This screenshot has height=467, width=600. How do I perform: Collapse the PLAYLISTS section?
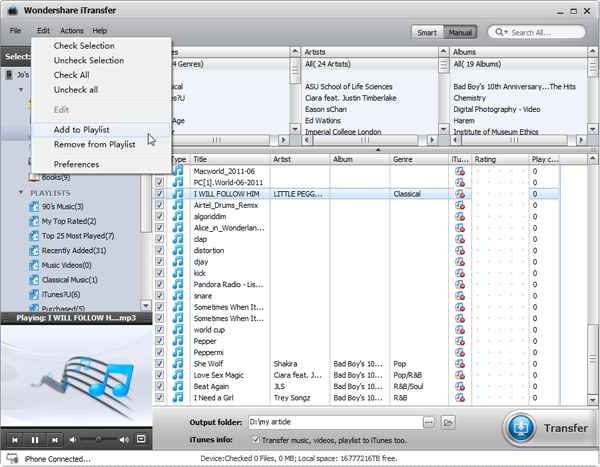pyautogui.click(x=21, y=193)
